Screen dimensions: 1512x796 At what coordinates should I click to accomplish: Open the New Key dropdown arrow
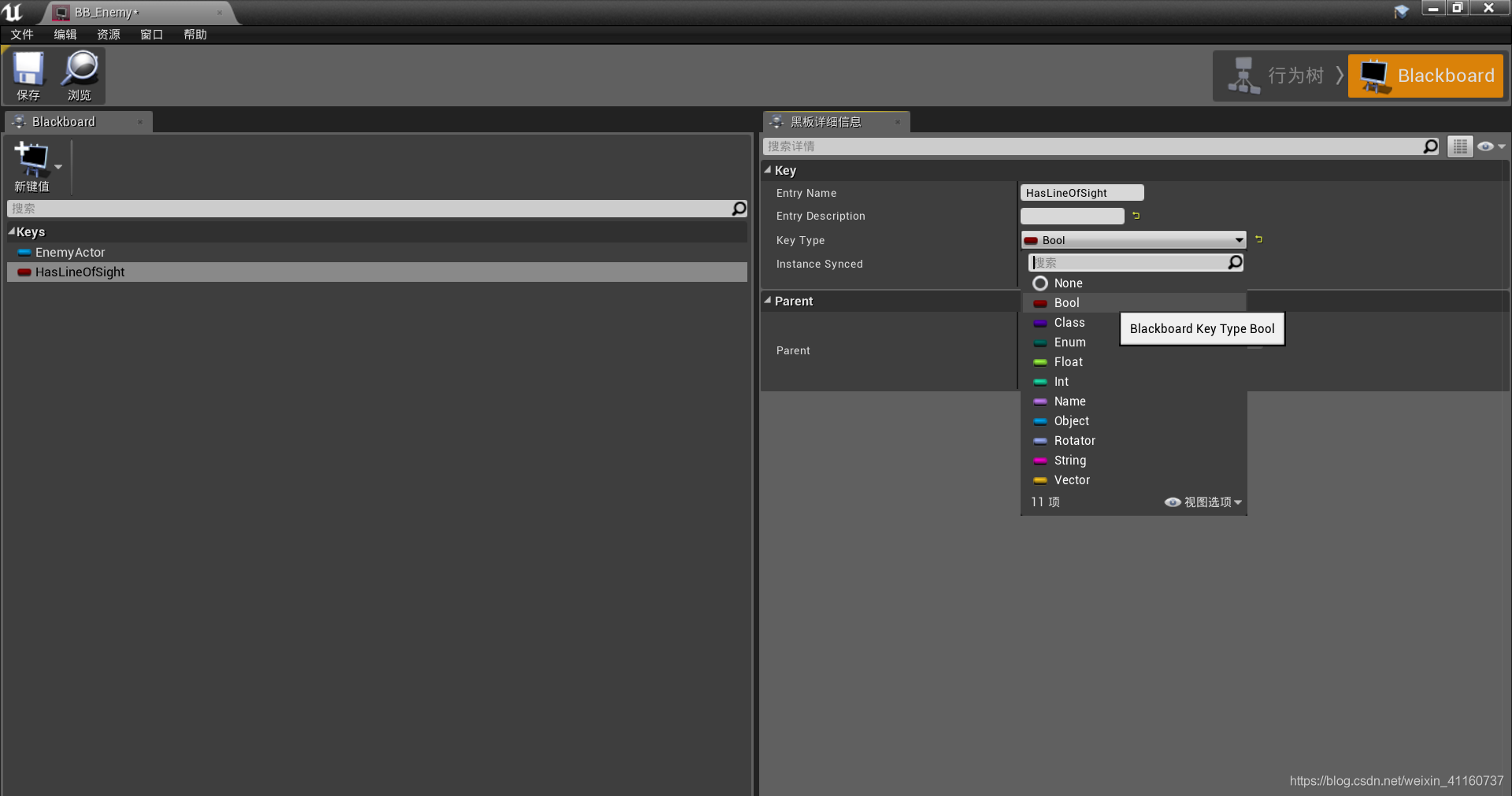pyautogui.click(x=58, y=167)
